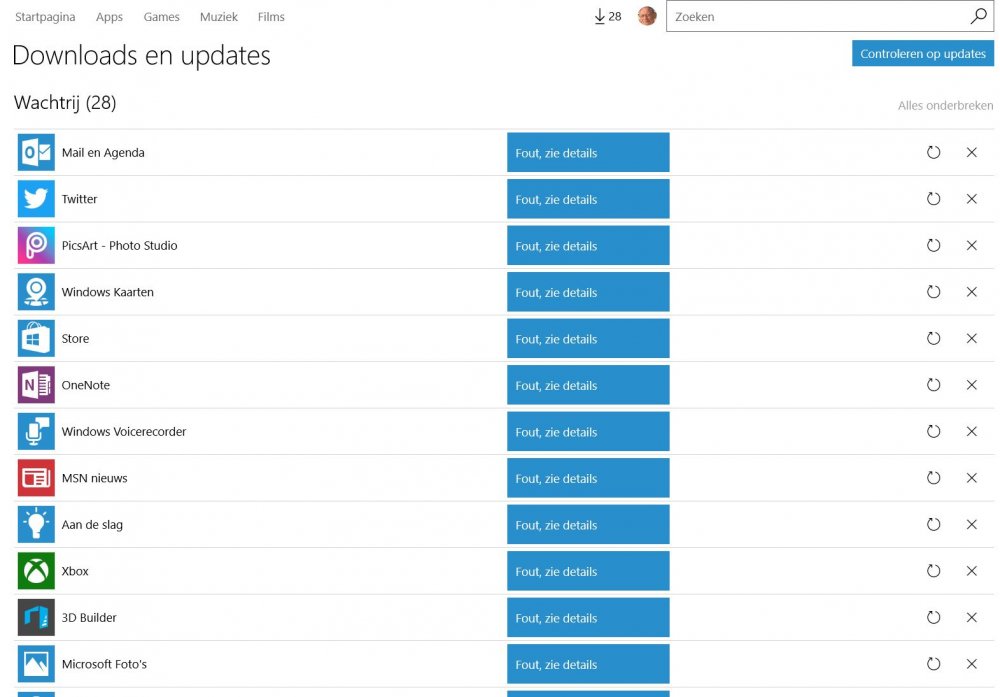The image size is (1000, 697).
Task: Retry the 3D Builder download
Action: pos(934,618)
